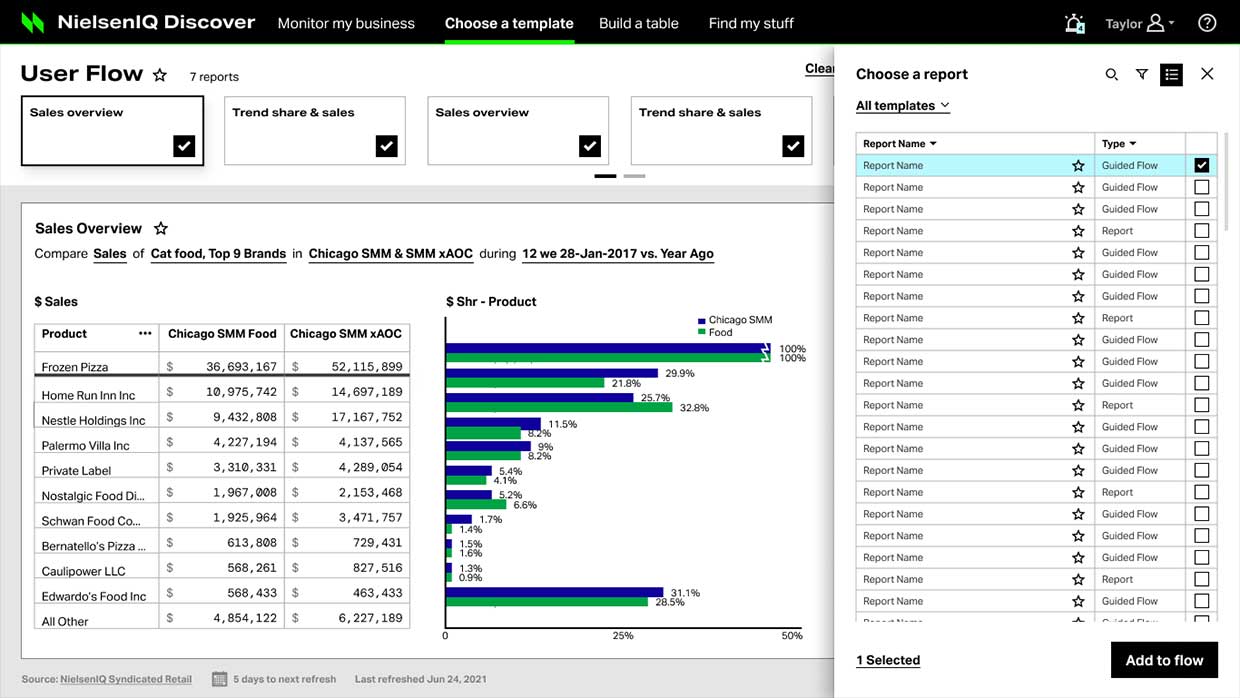The image size is (1240, 698).
Task: Favorite User Flow with the star icon
Action: pos(160,75)
